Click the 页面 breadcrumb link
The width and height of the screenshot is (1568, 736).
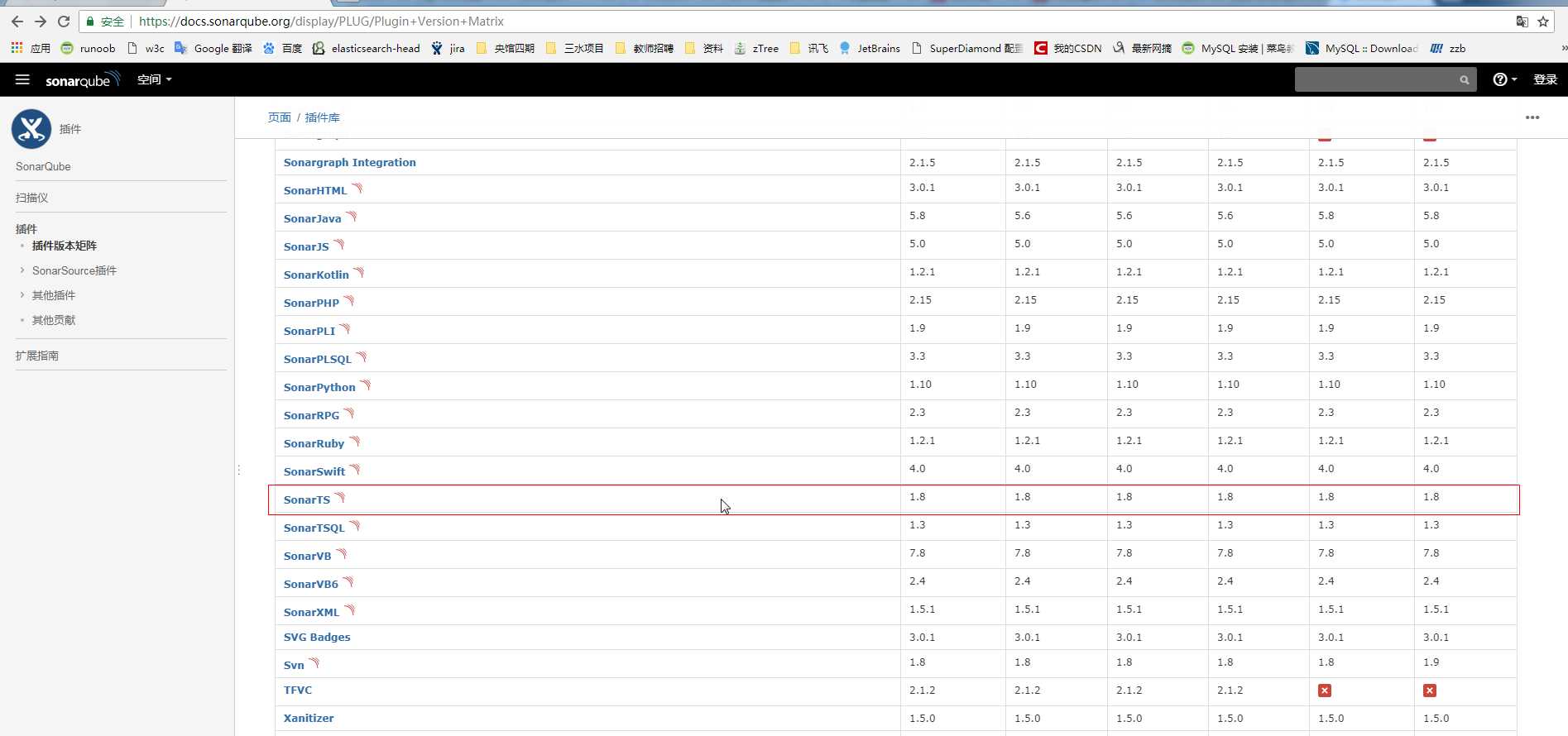279,117
